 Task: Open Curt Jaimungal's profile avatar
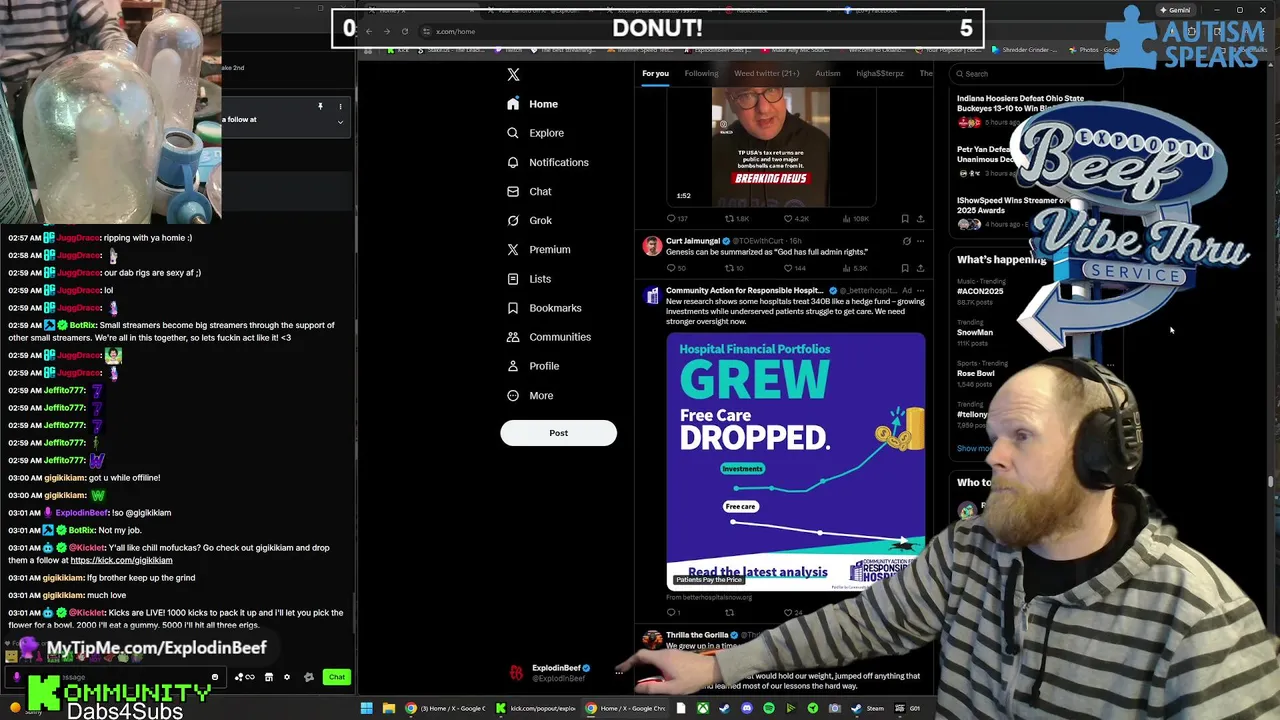(652, 246)
